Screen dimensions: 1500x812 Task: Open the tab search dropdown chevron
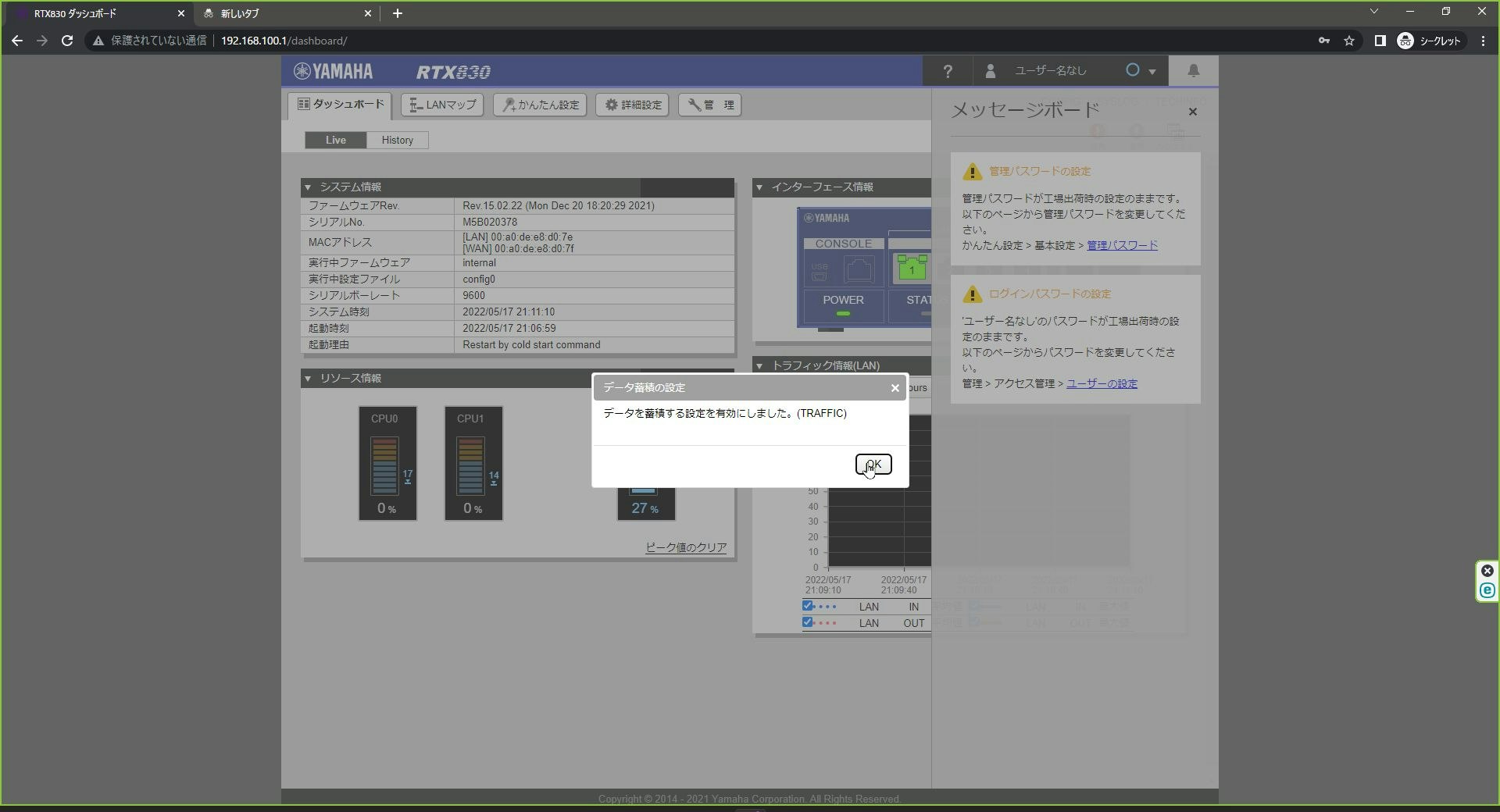pyautogui.click(x=1374, y=12)
